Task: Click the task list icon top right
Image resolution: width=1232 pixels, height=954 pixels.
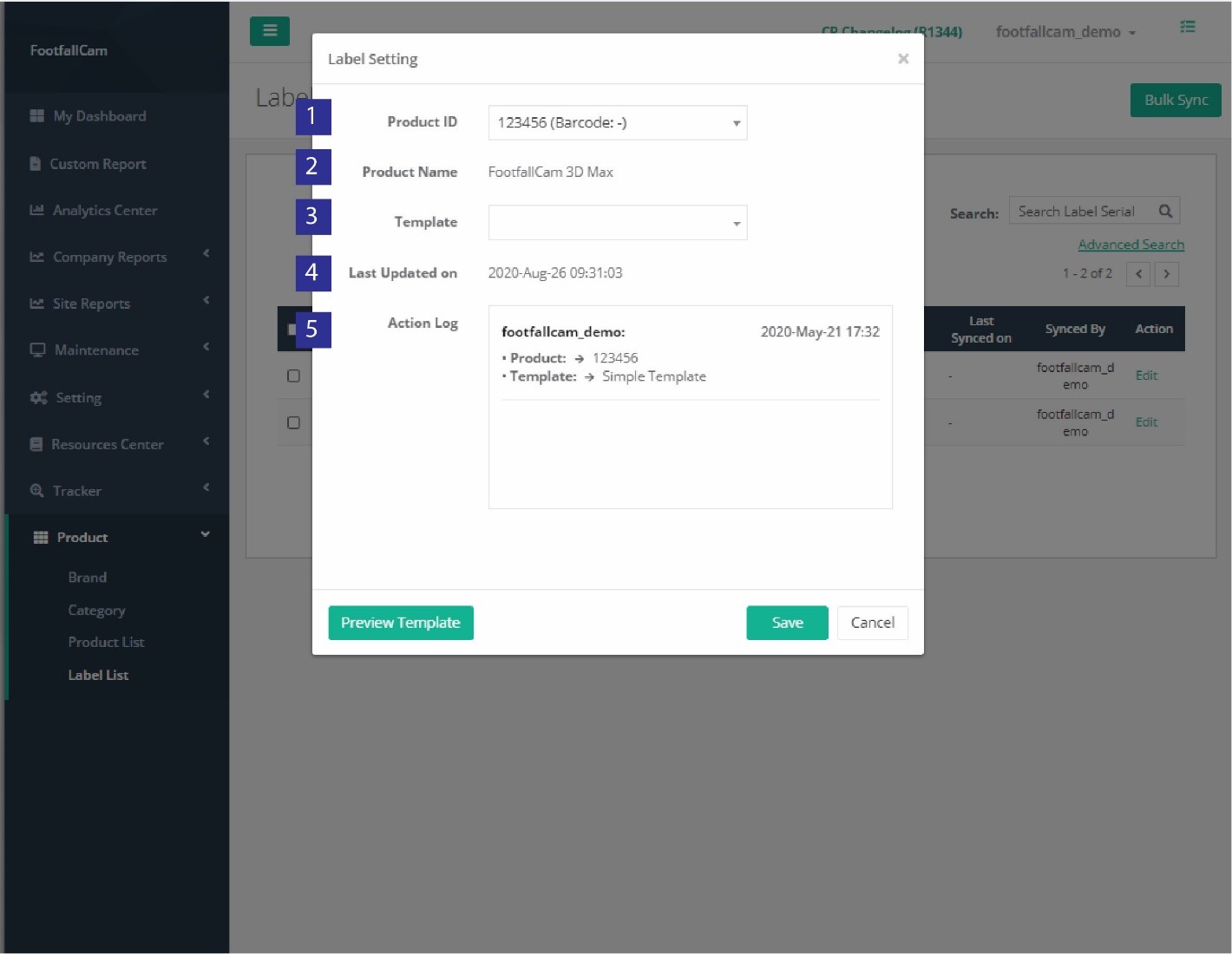Action: (1187, 28)
